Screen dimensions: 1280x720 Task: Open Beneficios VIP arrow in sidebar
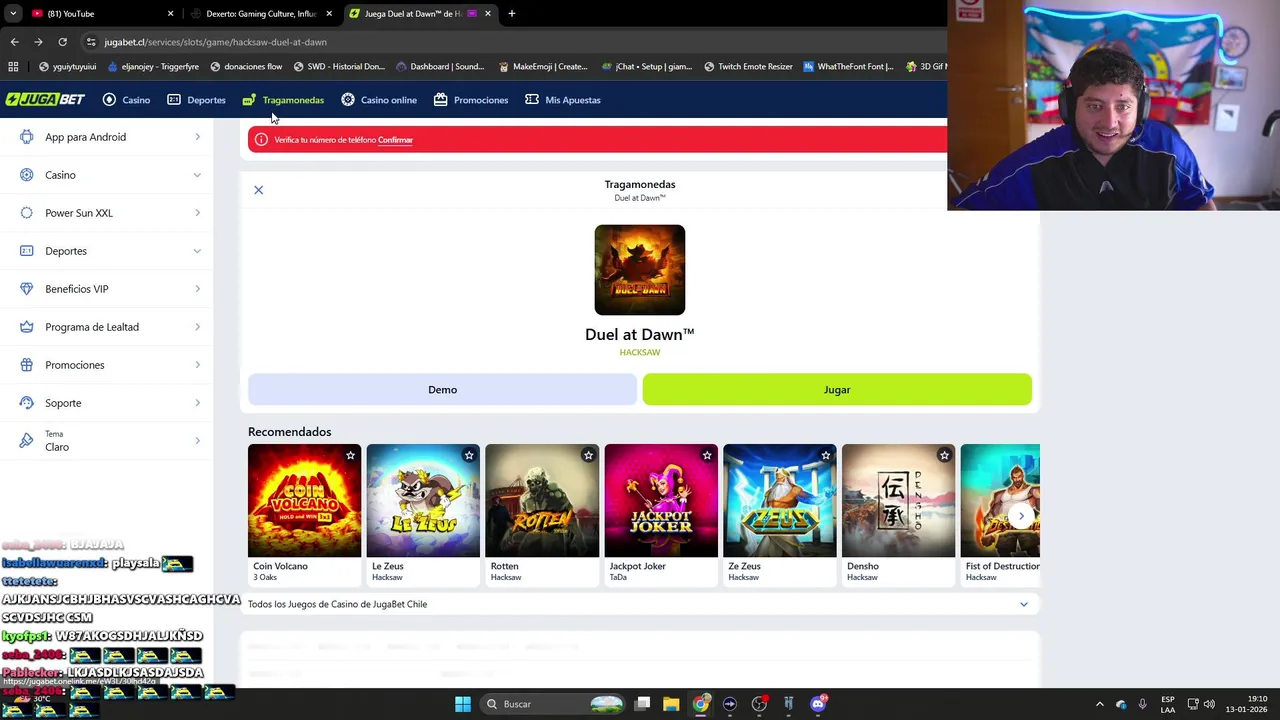[197, 289]
